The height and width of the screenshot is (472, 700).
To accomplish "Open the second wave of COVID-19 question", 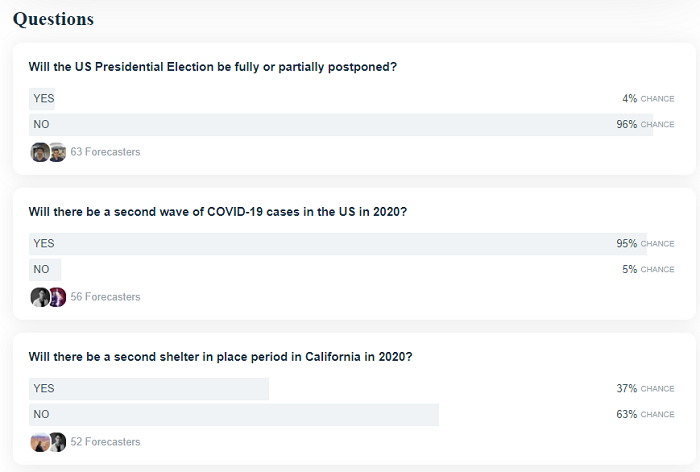I will [218, 212].
